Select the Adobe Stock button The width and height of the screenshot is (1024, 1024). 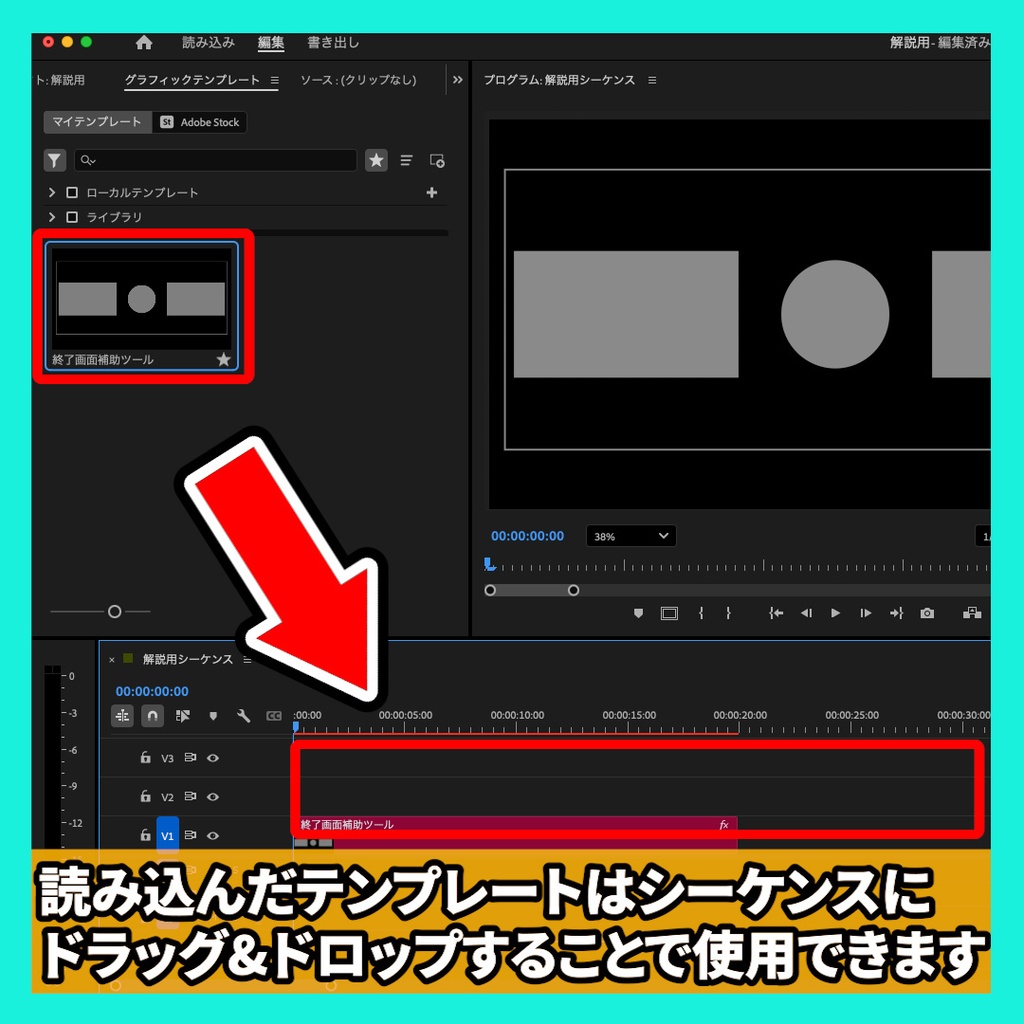click(x=200, y=122)
